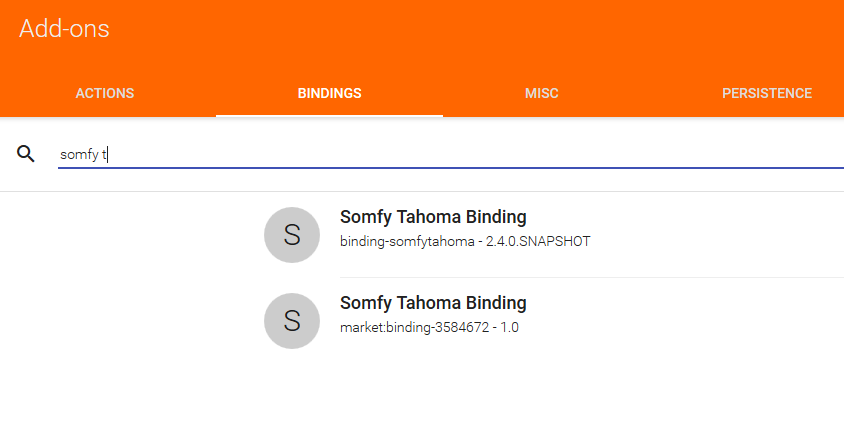Click the Add-ons page heading
This screenshot has height=423, width=844.
(64, 30)
